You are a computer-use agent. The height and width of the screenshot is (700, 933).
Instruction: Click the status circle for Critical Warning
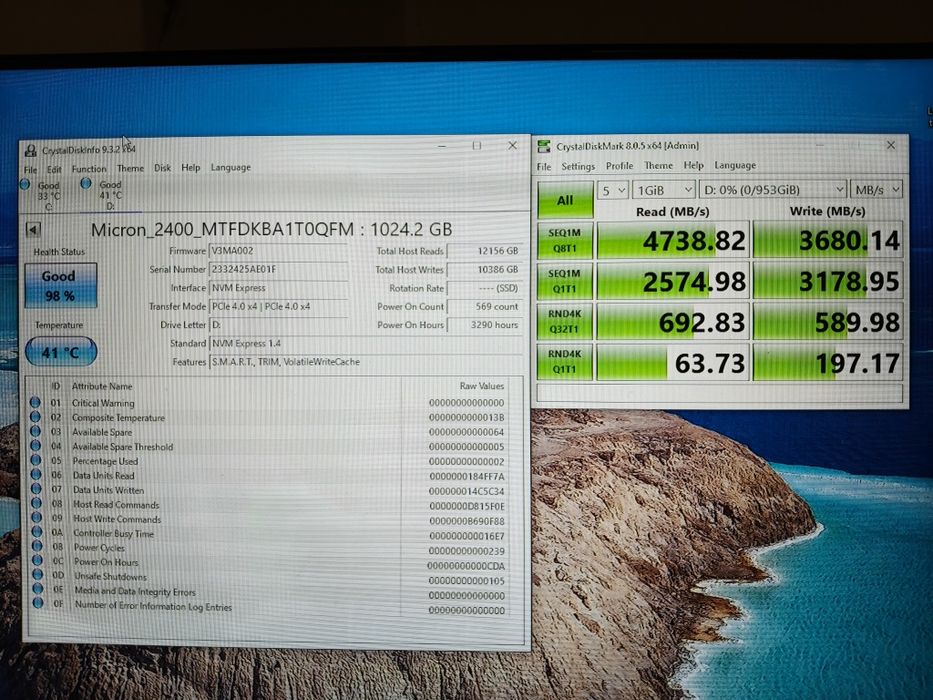[x=35, y=402]
